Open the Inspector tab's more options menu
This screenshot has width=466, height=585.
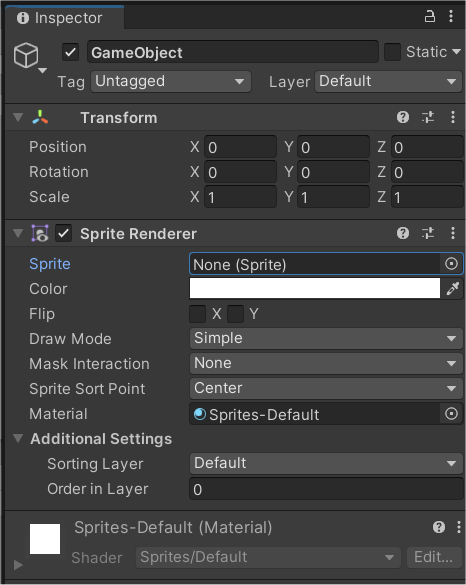[x=451, y=16]
